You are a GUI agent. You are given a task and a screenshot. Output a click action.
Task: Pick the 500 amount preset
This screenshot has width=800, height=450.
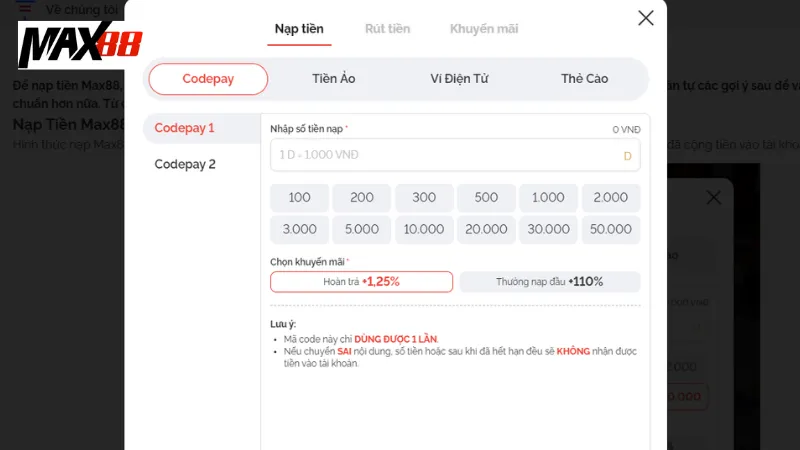[x=486, y=197]
